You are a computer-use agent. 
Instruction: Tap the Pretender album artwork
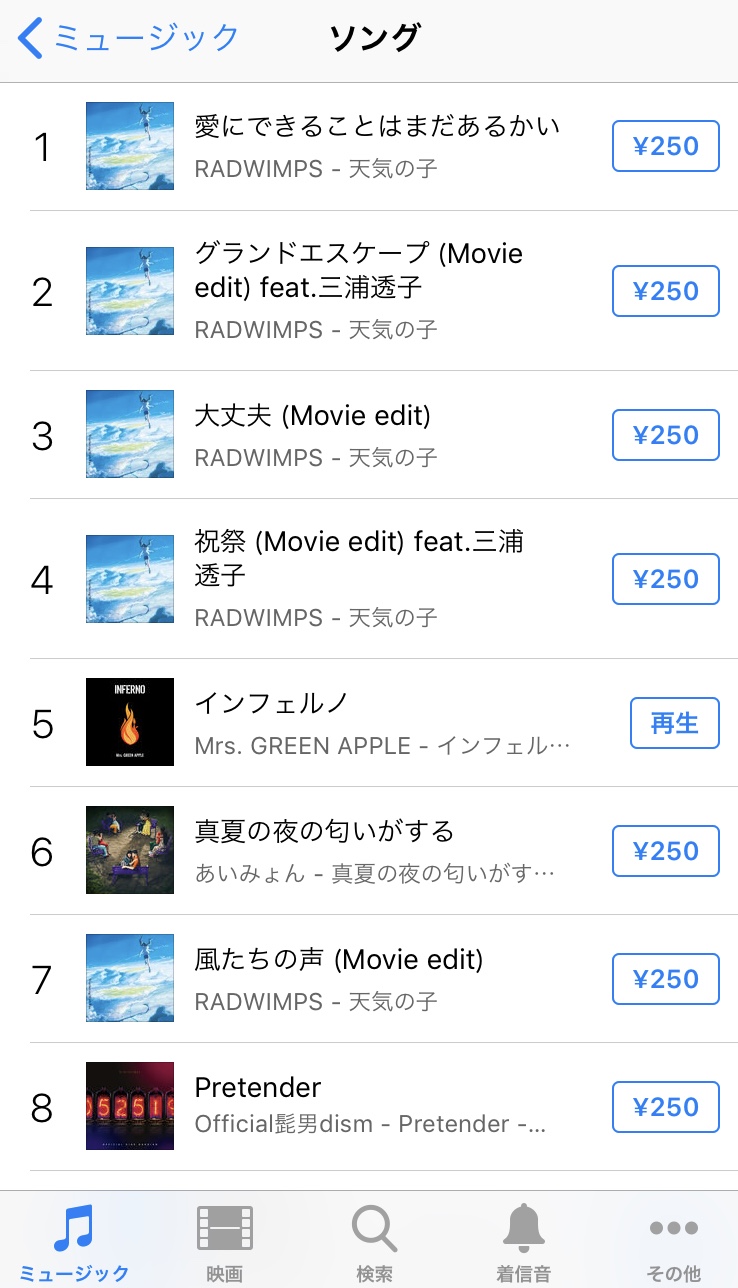130,1106
